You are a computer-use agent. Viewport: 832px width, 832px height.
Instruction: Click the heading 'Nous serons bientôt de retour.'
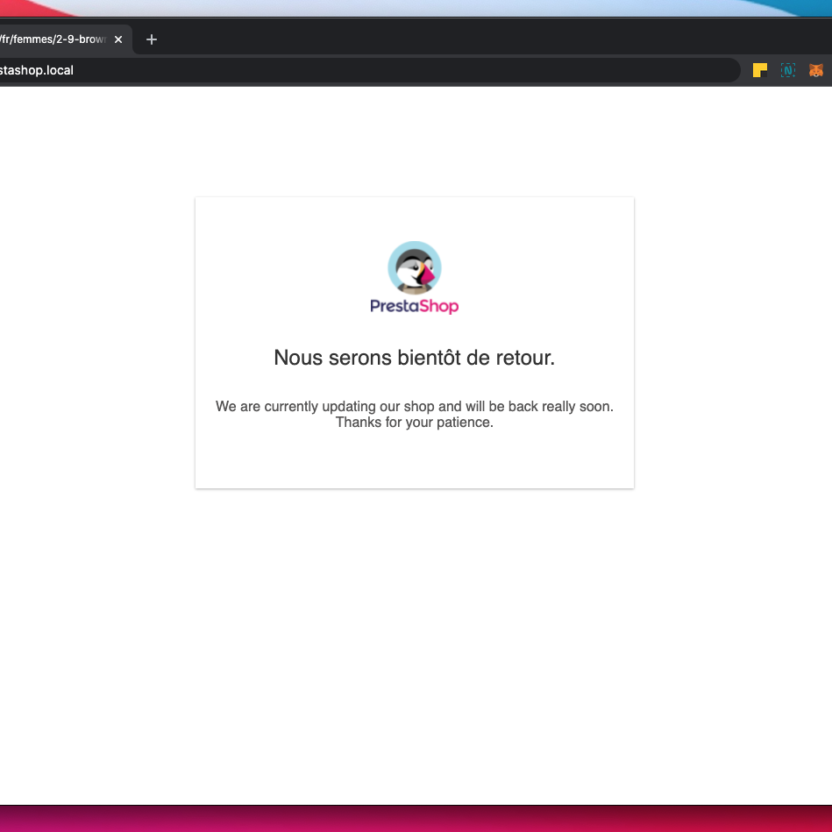(414, 357)
